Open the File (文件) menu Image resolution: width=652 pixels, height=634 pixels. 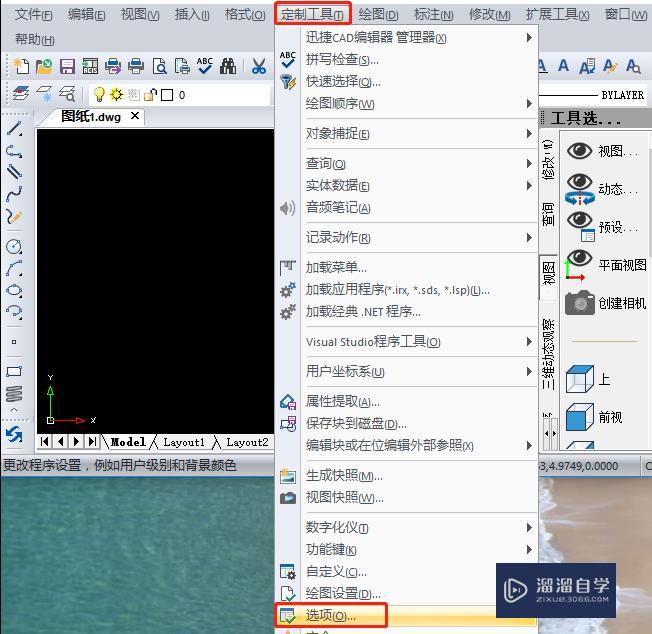click(33, 15)
